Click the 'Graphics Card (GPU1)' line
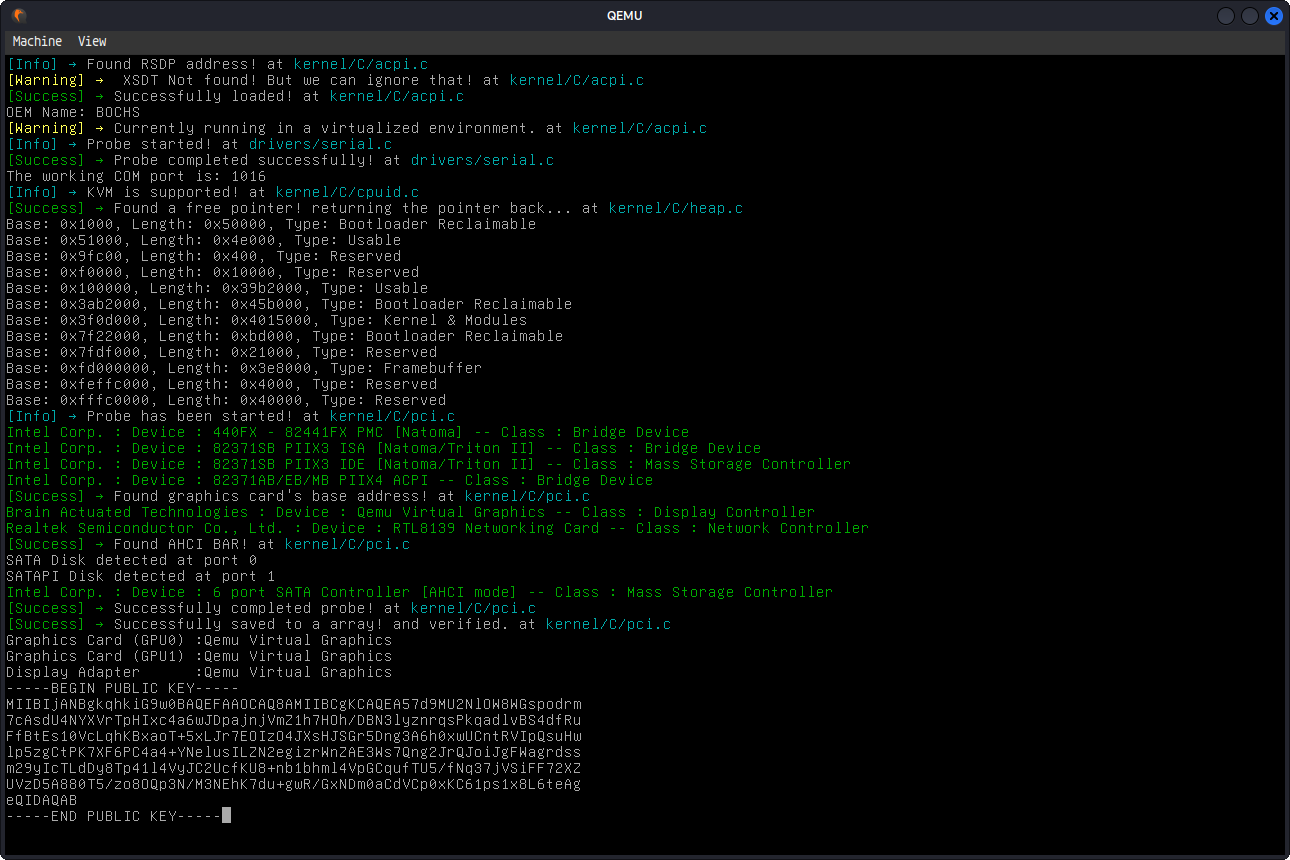 [199, 656]
